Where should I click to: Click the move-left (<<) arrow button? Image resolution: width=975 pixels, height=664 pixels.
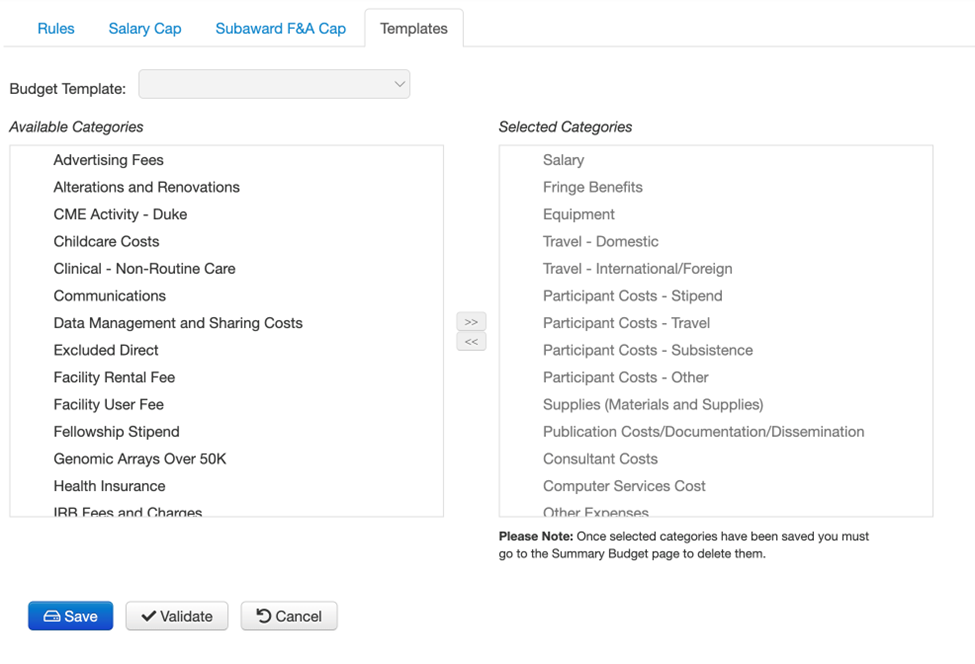tap(471, 342)
